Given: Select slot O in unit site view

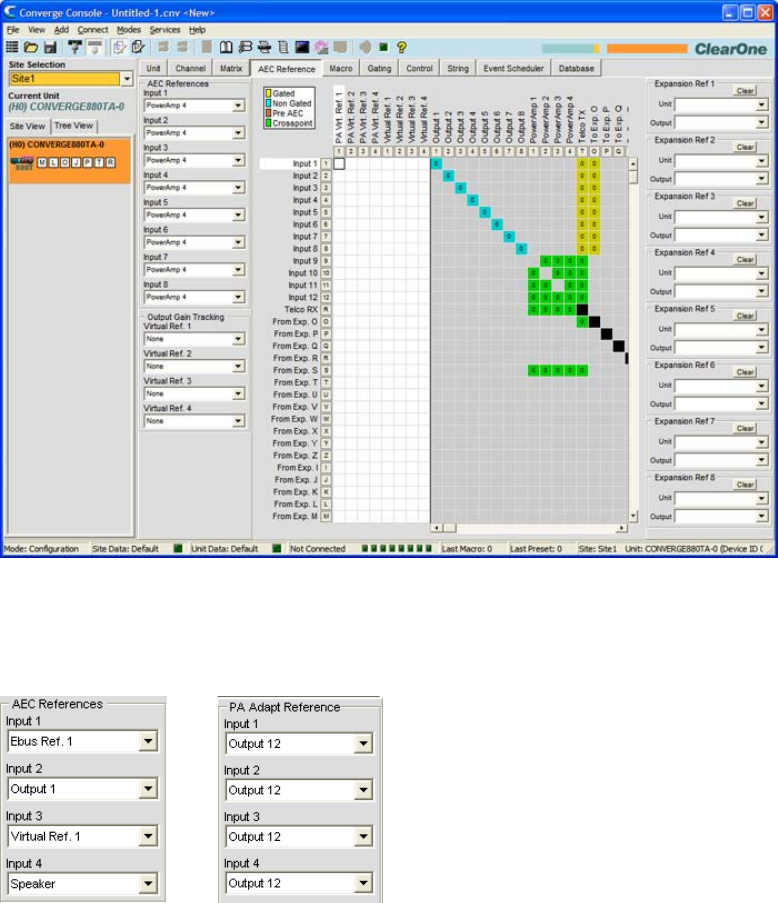Looking at the screenshot, I should click(x=64, y=163).
